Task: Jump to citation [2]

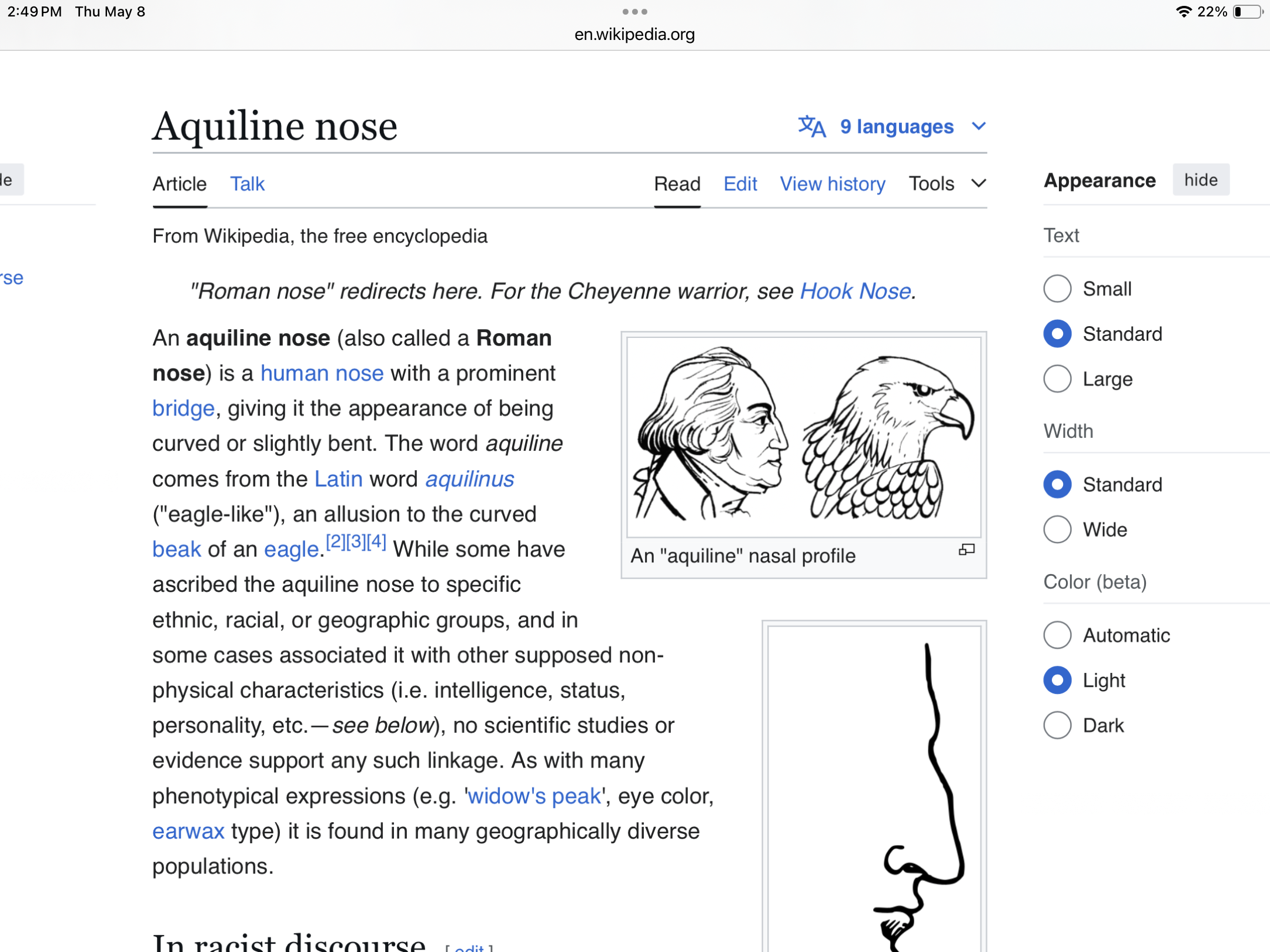Action: click(x=336, y=541)
